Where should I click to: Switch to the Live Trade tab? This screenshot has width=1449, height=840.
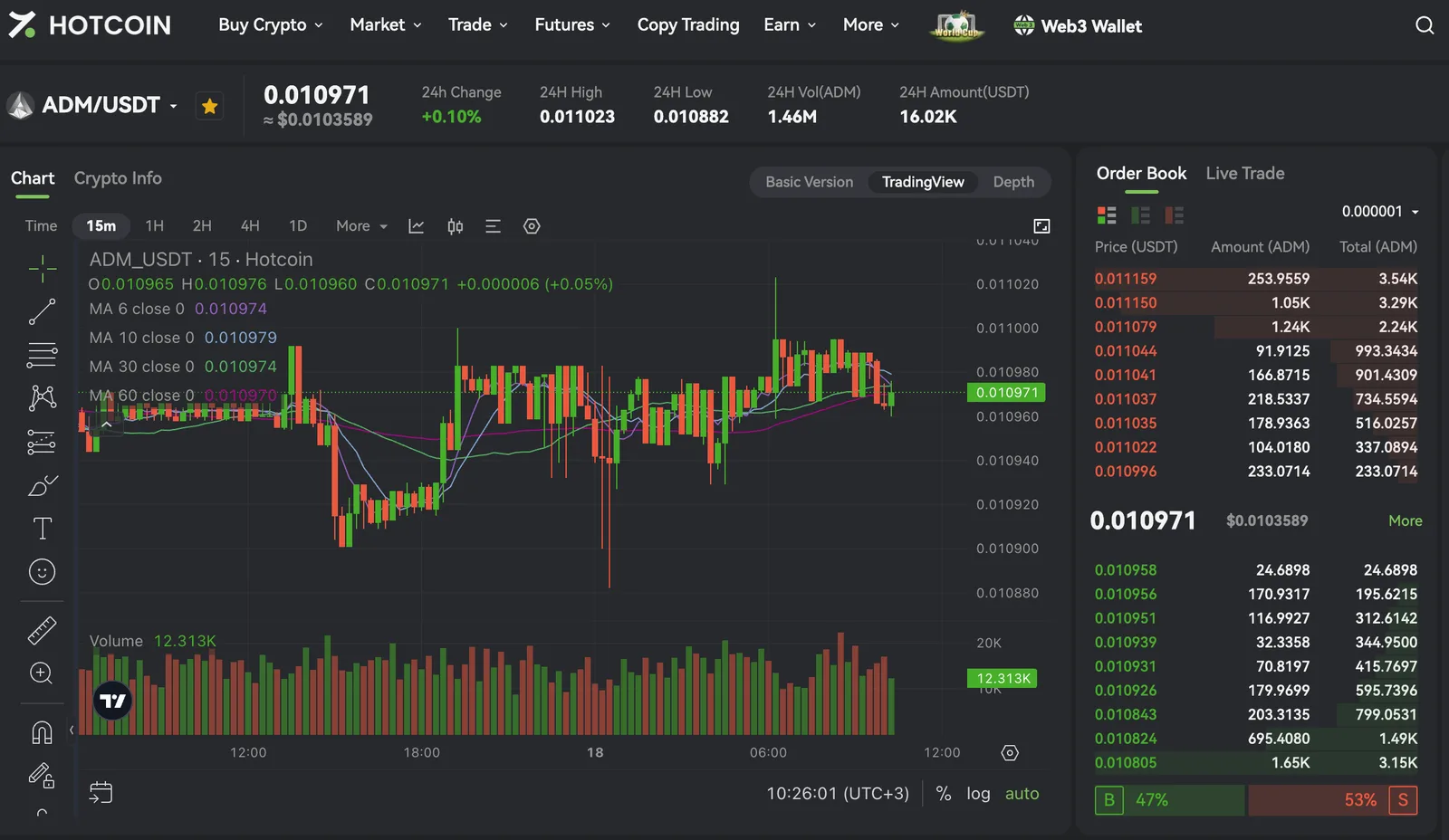click(1245, 174)
